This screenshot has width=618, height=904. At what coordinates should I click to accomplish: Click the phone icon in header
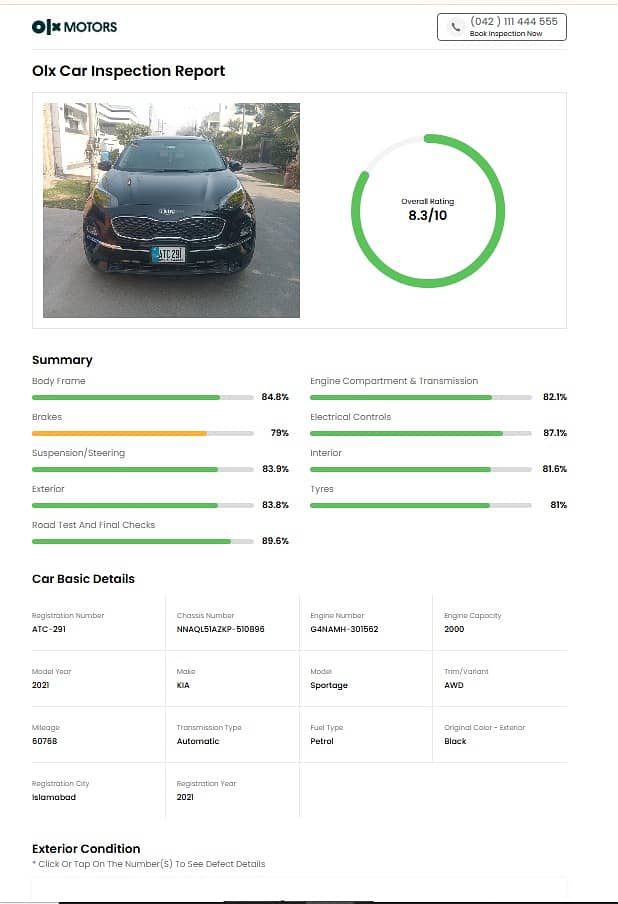pyautogui.click(x=456, y=27)
